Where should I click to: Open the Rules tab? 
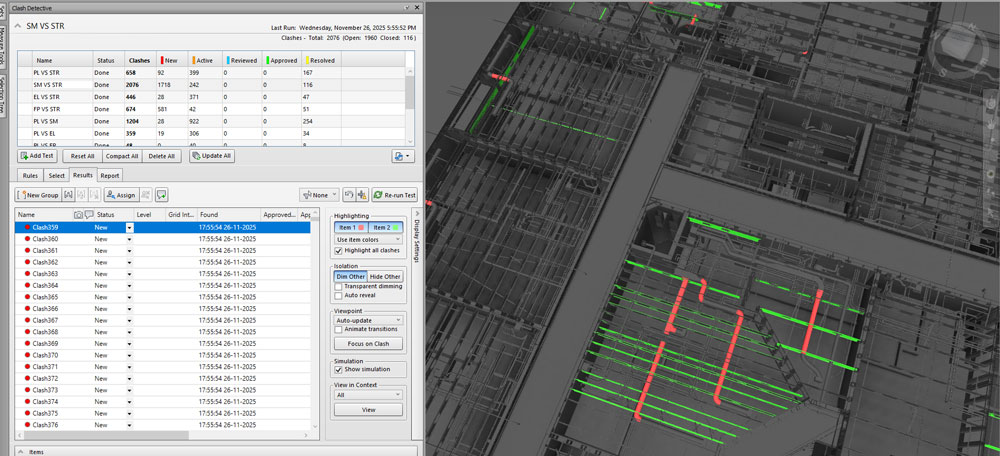point(30,175)
